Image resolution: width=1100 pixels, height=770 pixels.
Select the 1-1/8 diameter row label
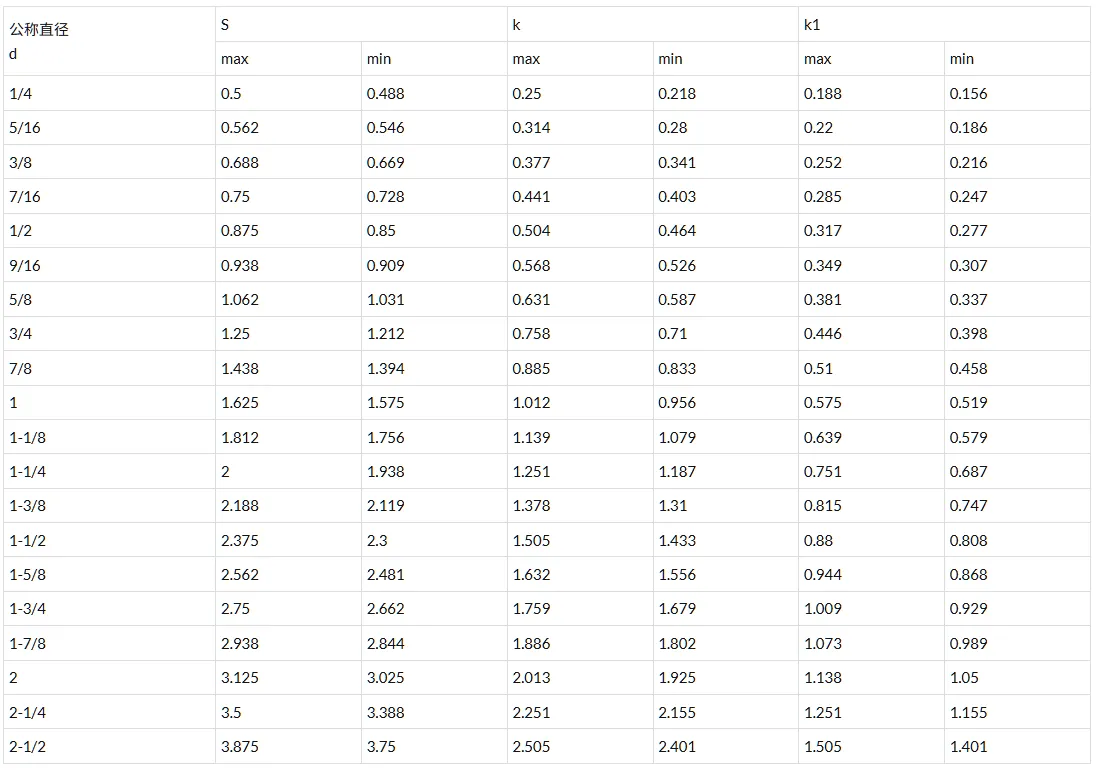point(27,438)
